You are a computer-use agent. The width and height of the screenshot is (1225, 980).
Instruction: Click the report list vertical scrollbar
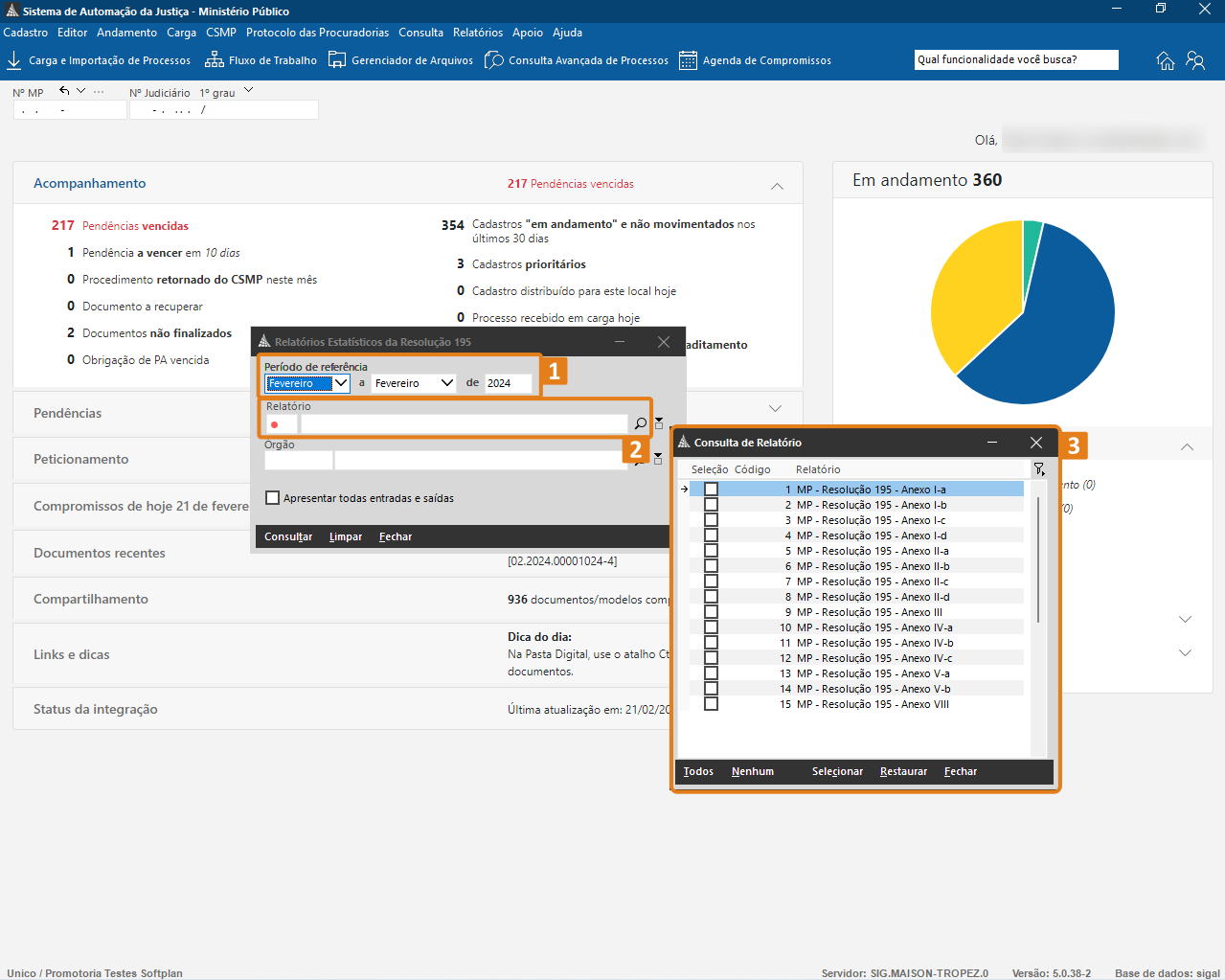[1038, 560]
